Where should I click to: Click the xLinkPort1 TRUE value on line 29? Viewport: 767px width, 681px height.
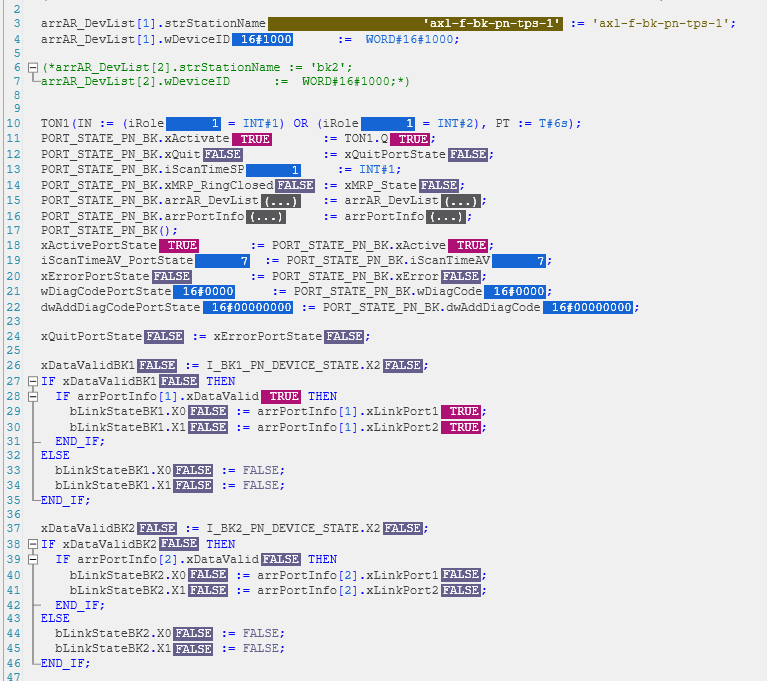coord(462,412)
